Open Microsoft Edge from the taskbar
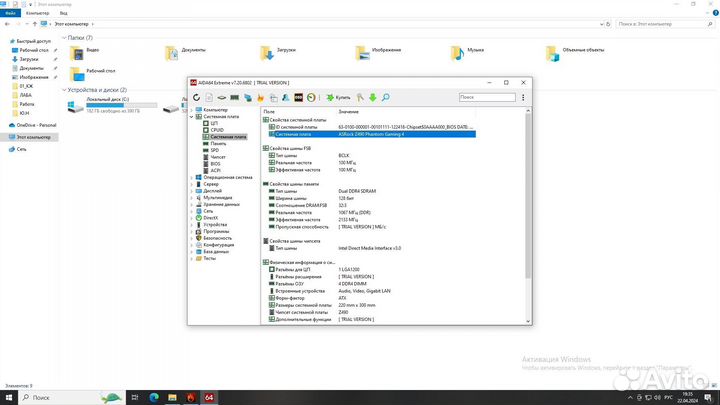The height and width of the screenshot is (405, 720). click(153, 398)
